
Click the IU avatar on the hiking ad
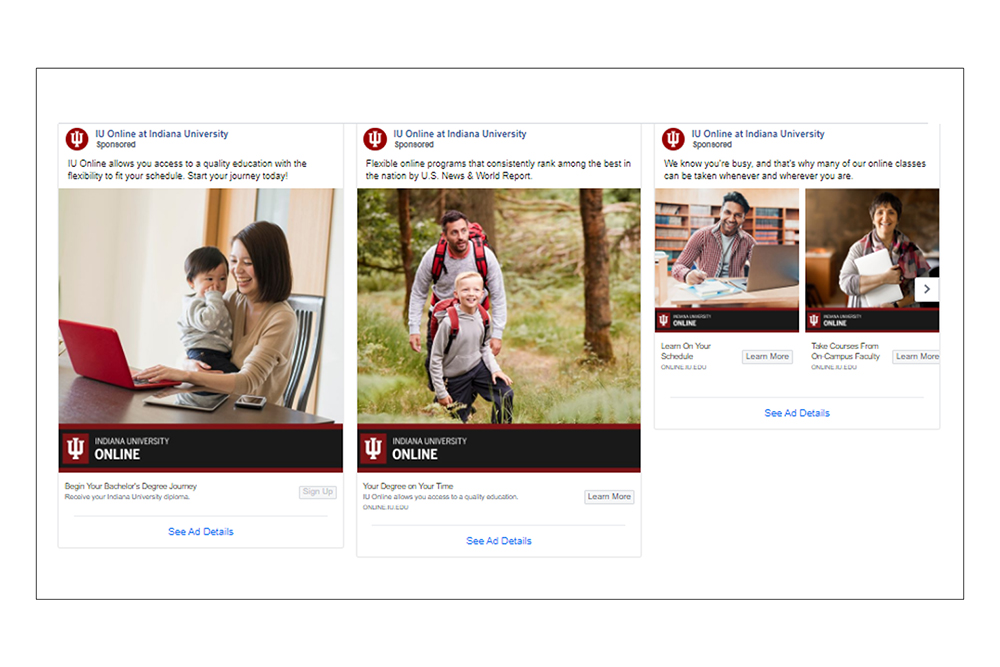[x=375, y=138]
